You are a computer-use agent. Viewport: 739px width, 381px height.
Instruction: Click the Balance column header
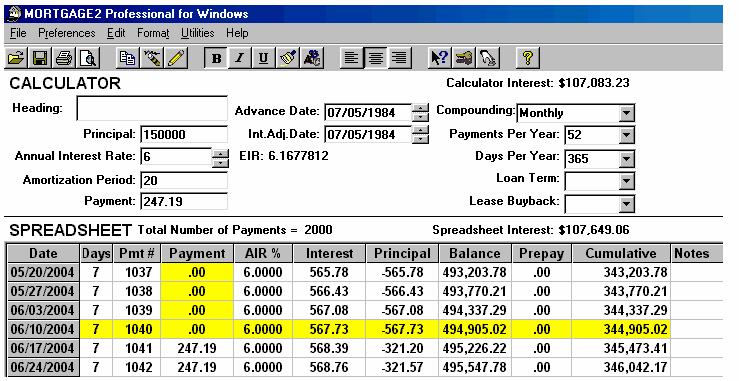coord(475,253)
